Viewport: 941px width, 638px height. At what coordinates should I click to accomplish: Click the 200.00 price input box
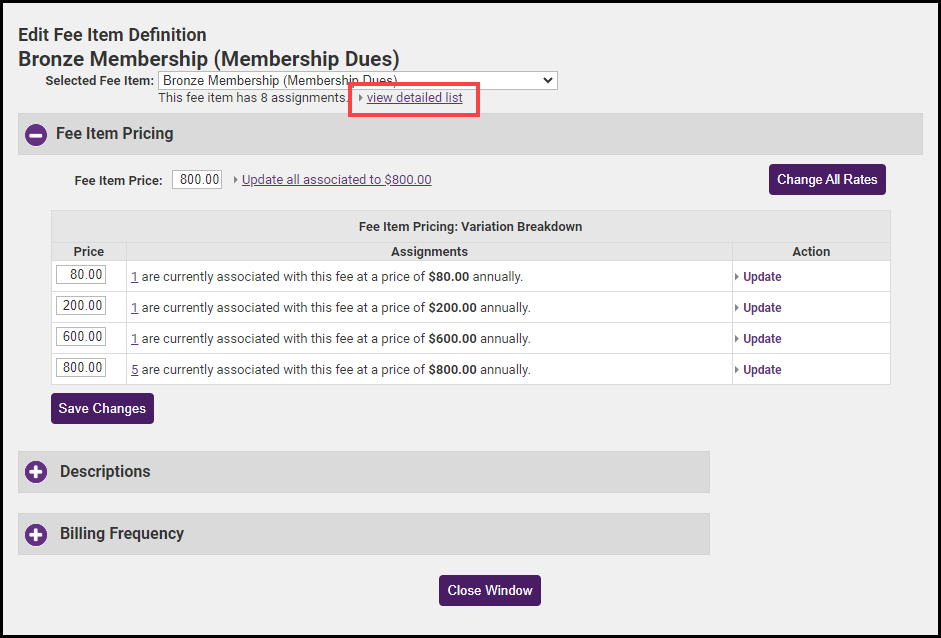point(81,306)
